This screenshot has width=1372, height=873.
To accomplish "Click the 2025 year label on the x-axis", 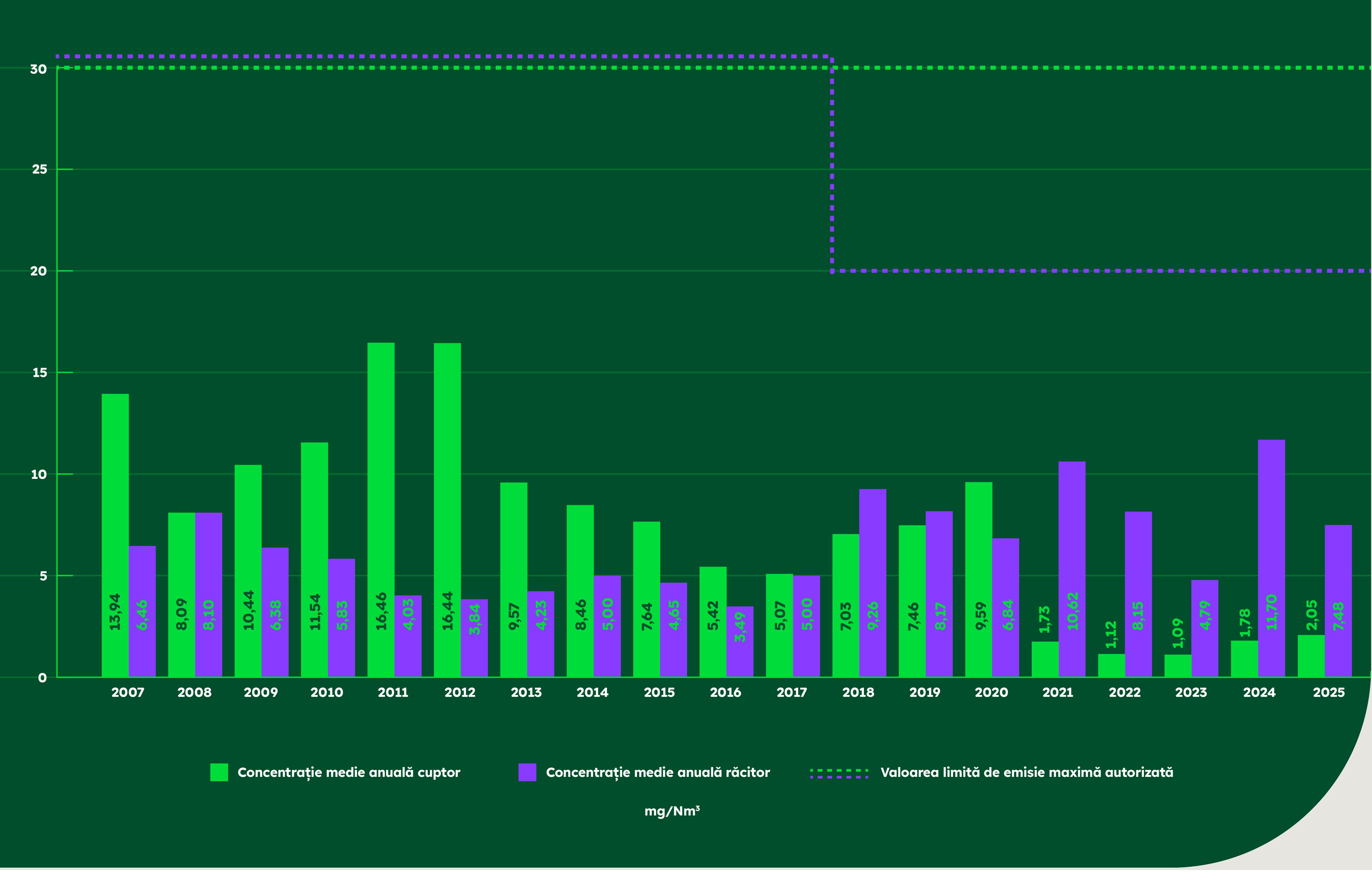I will click(1328, 692).
